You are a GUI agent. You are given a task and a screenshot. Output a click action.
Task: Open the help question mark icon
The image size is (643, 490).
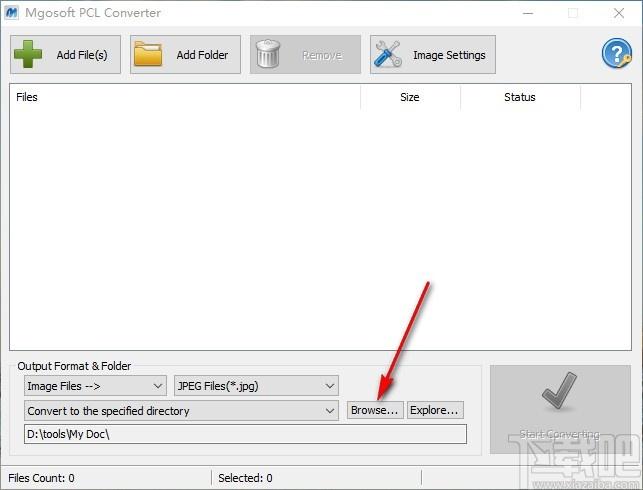pos(616,53)
